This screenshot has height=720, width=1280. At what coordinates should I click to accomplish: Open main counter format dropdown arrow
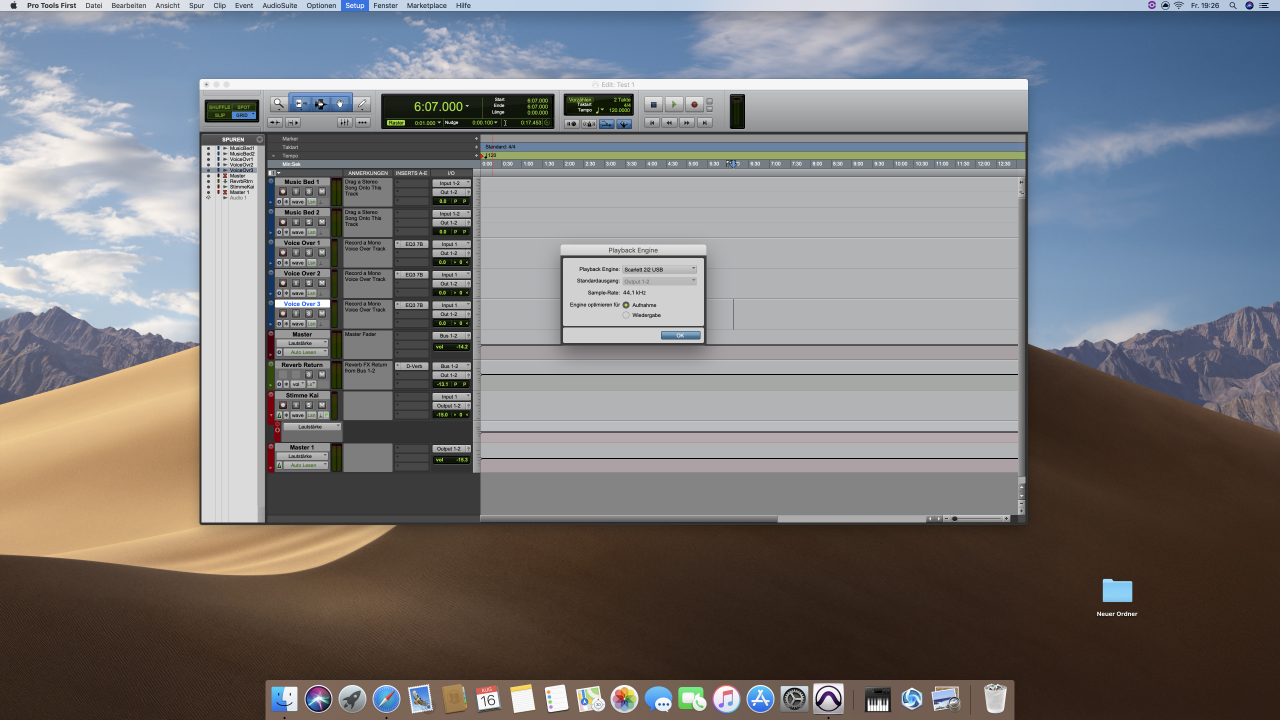tap(467, 106)
